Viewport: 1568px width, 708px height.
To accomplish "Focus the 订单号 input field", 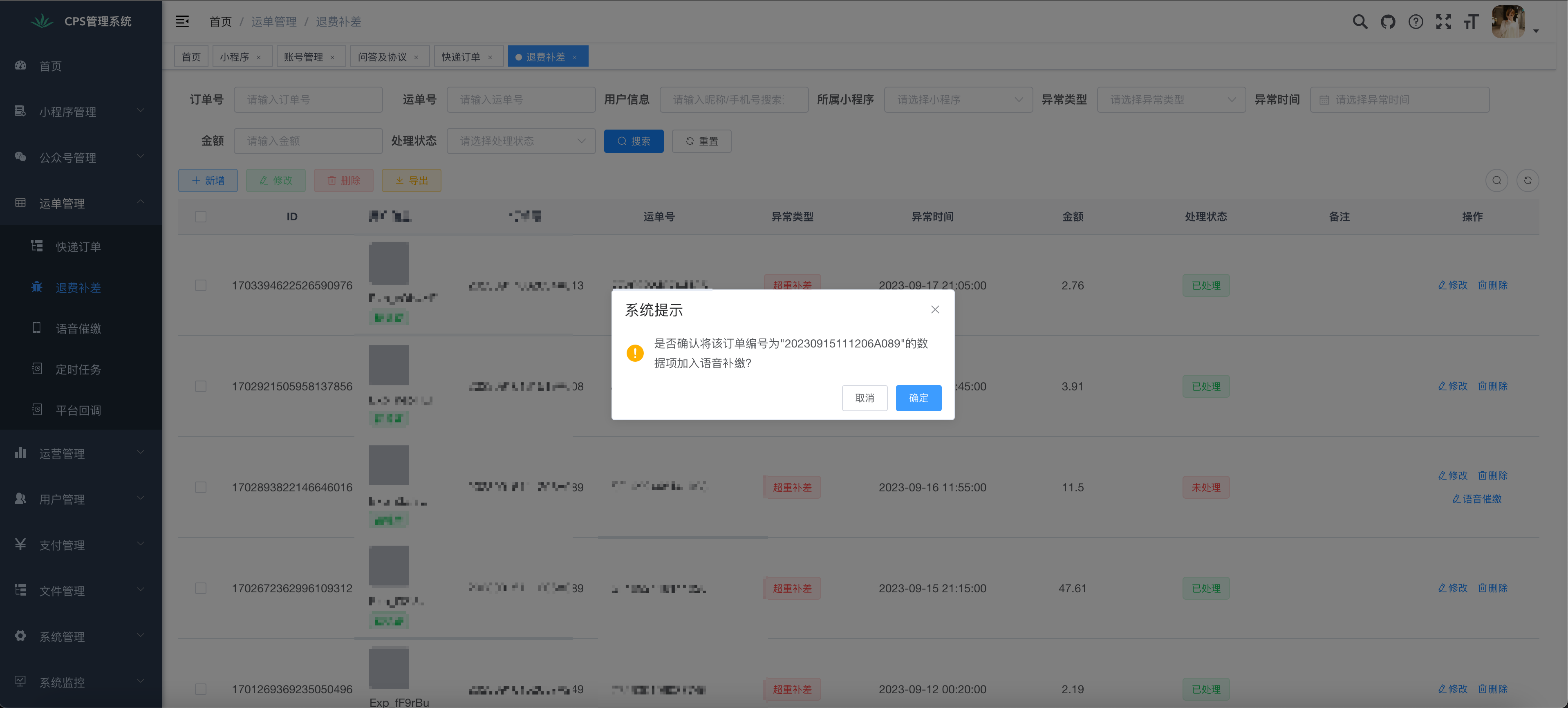I will coord(308,100).
